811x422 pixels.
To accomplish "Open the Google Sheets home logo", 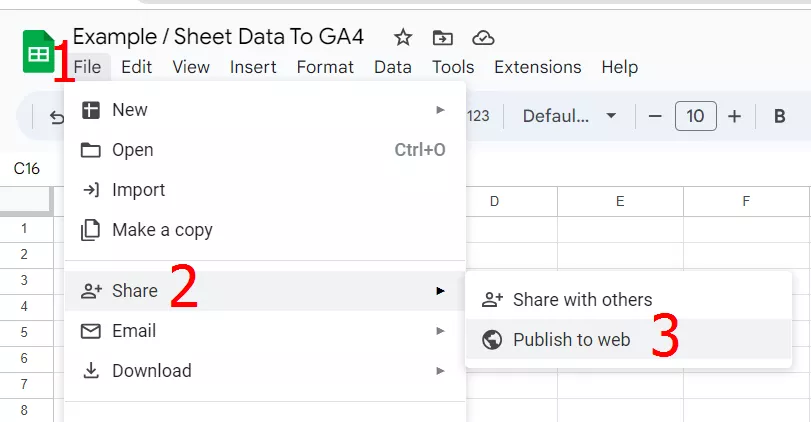I will [39, 52].
